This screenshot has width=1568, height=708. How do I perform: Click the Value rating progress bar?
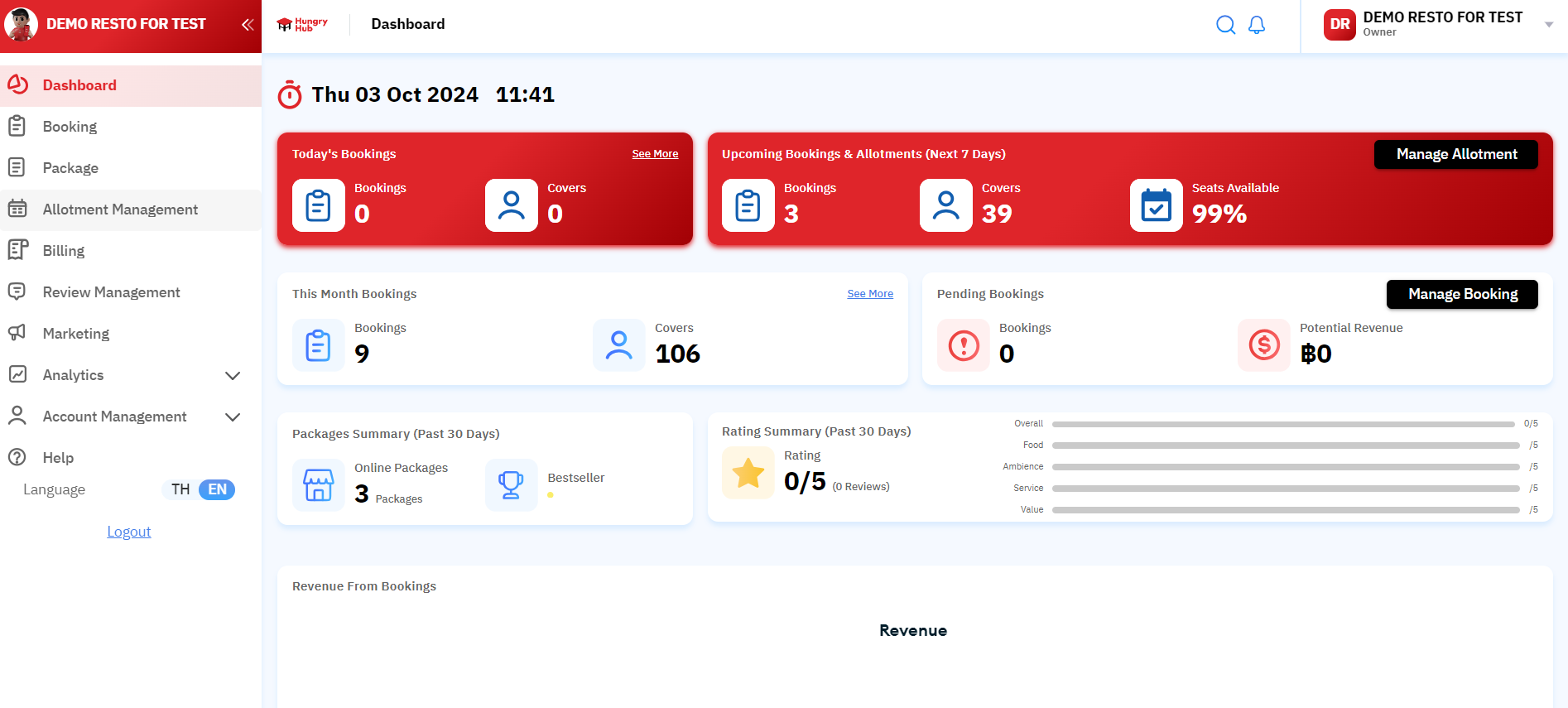click(1286, 510)
